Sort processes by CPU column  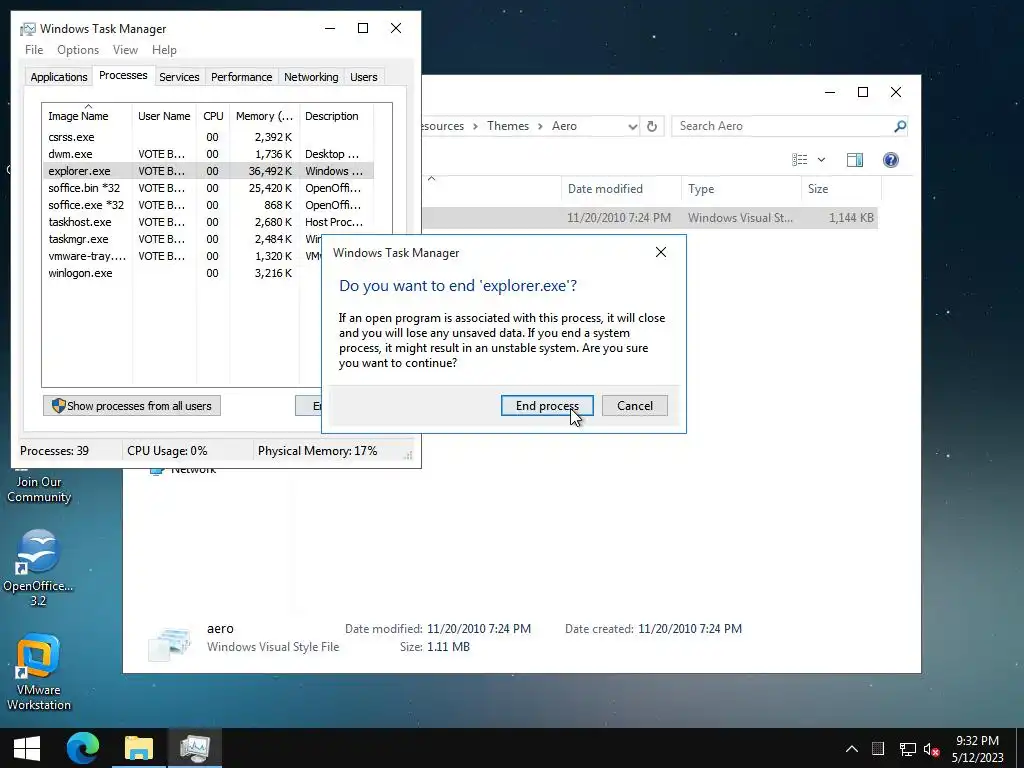(x=213, y=116)
